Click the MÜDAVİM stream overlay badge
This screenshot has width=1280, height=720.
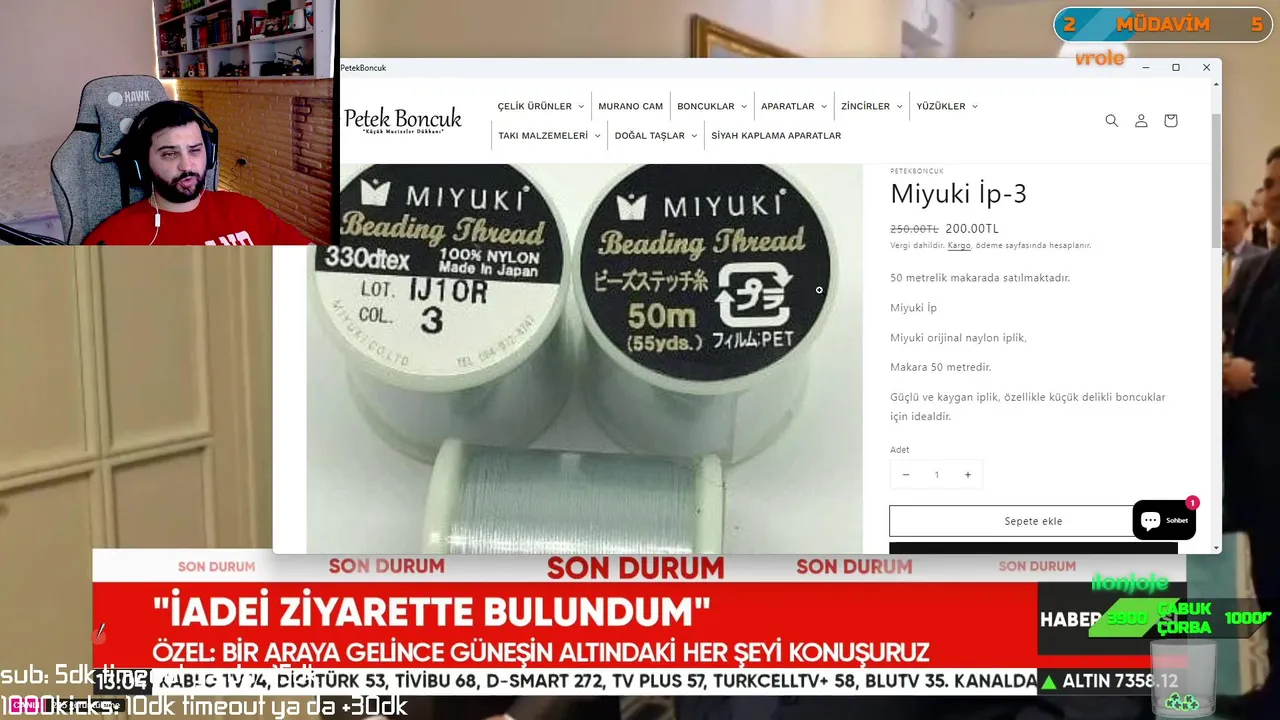(1163, 25)
